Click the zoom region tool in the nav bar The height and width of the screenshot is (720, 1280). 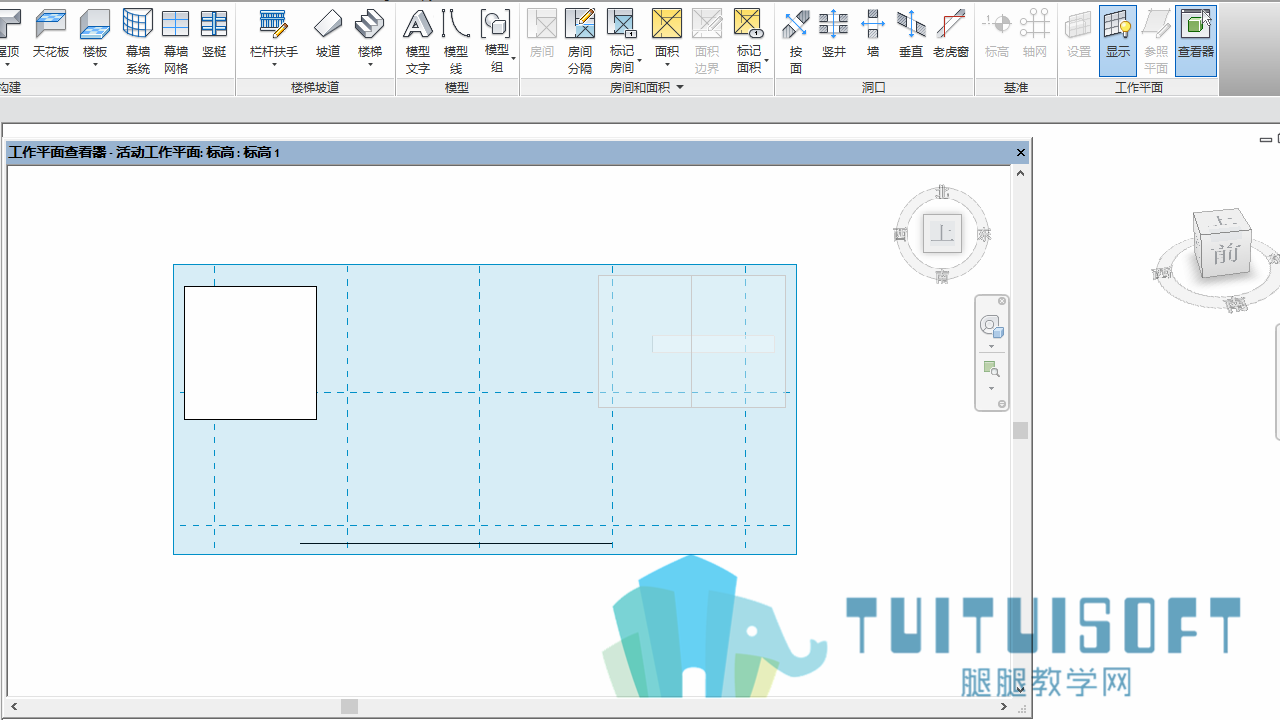991,369
